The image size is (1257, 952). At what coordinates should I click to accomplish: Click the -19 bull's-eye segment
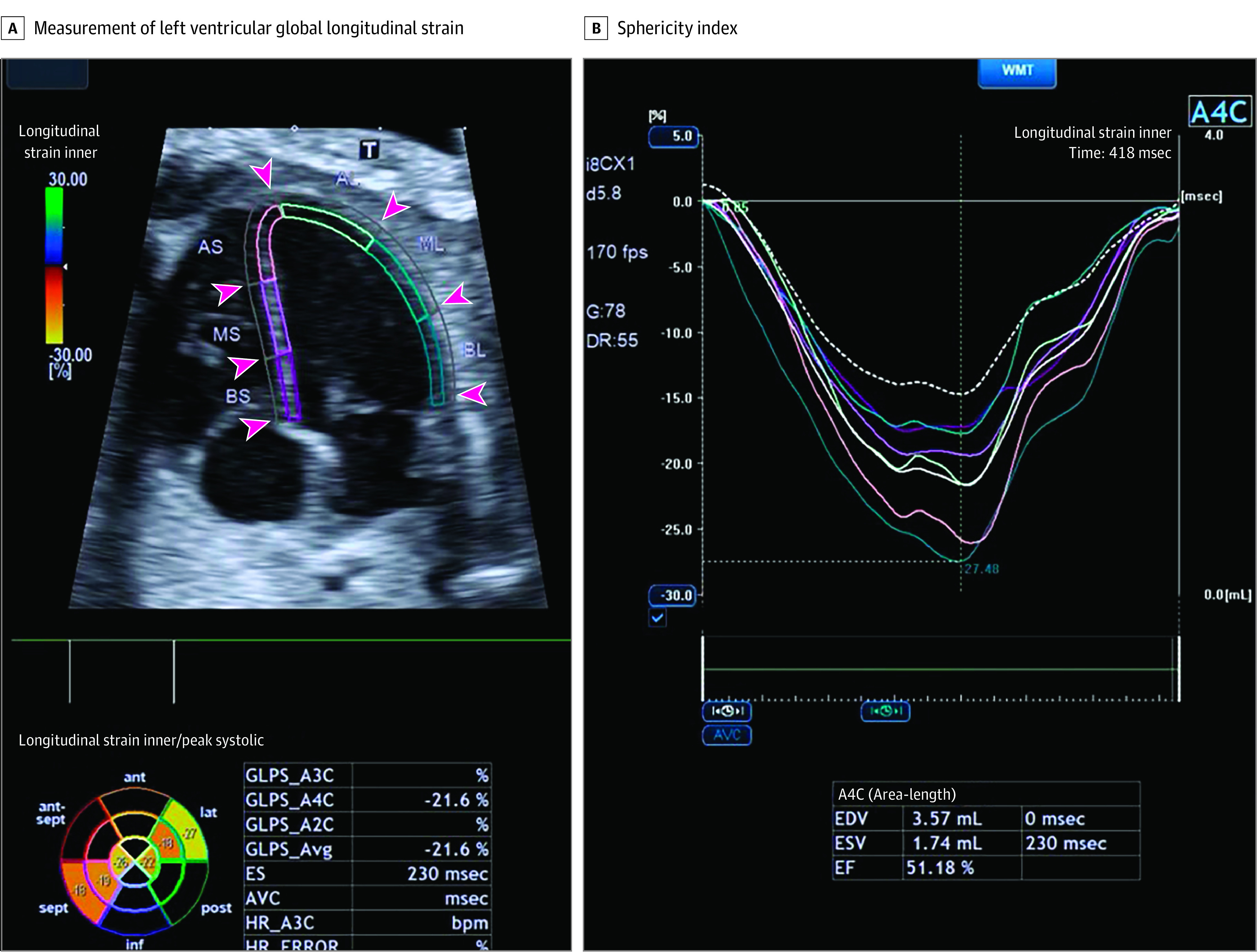click(102, 882)
